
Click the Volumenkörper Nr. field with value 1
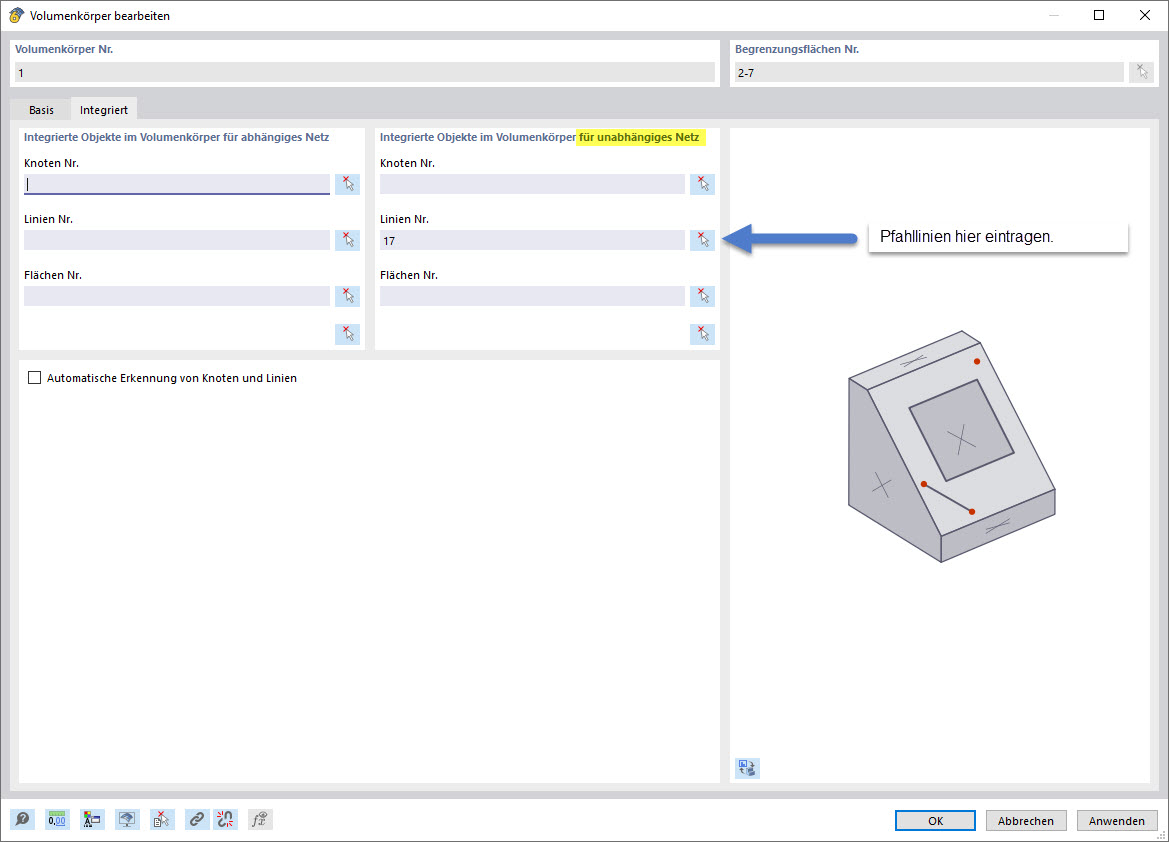[365, 72]
